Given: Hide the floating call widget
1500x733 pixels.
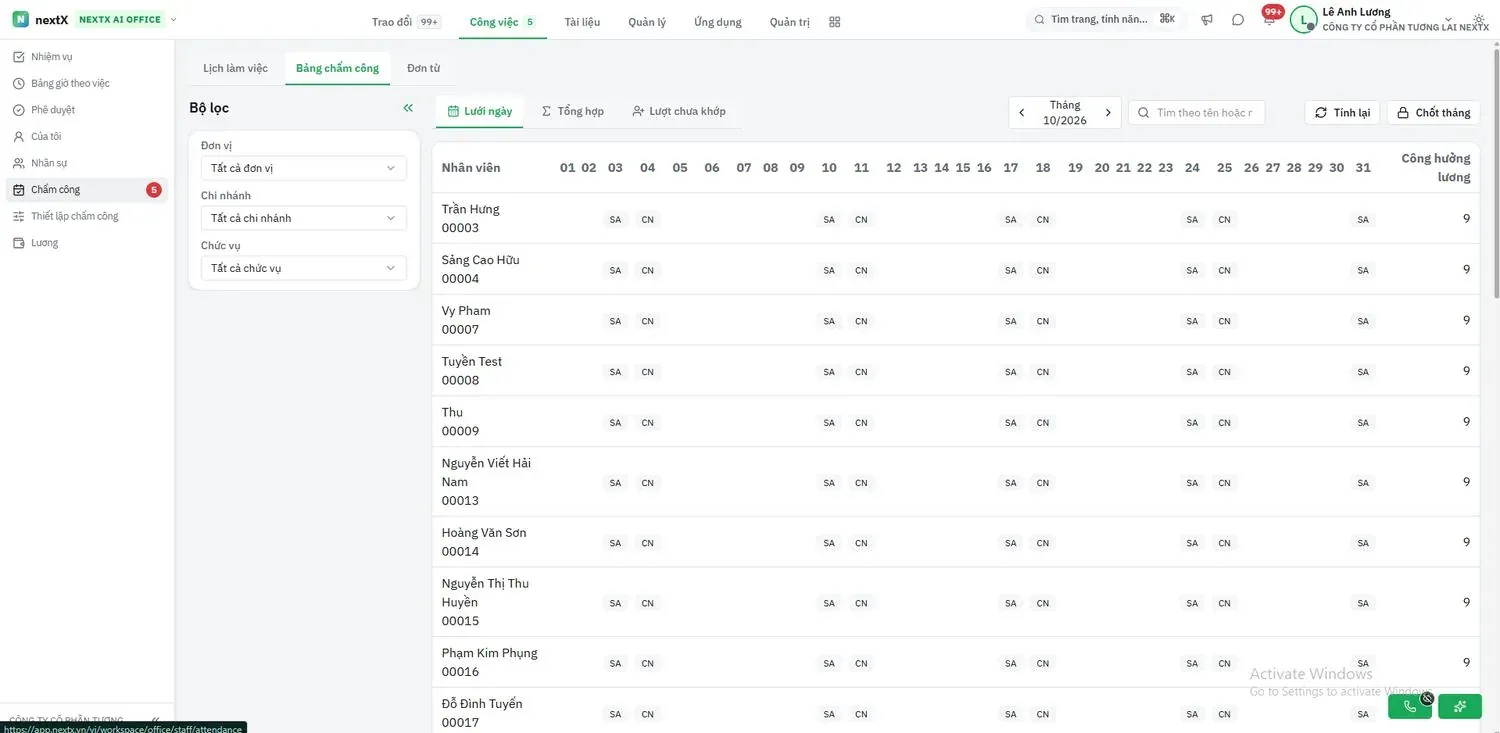Looking at the screenshot, I should coord(1427,698).
